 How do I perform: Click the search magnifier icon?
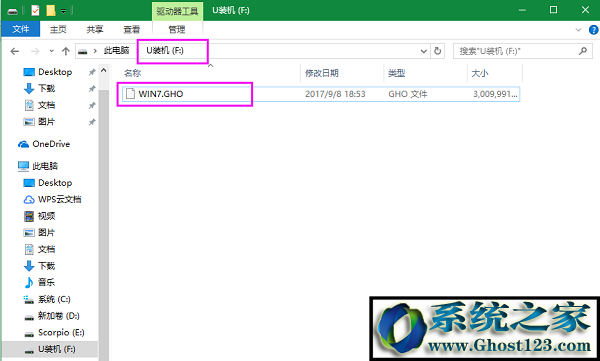click(583, 51)
